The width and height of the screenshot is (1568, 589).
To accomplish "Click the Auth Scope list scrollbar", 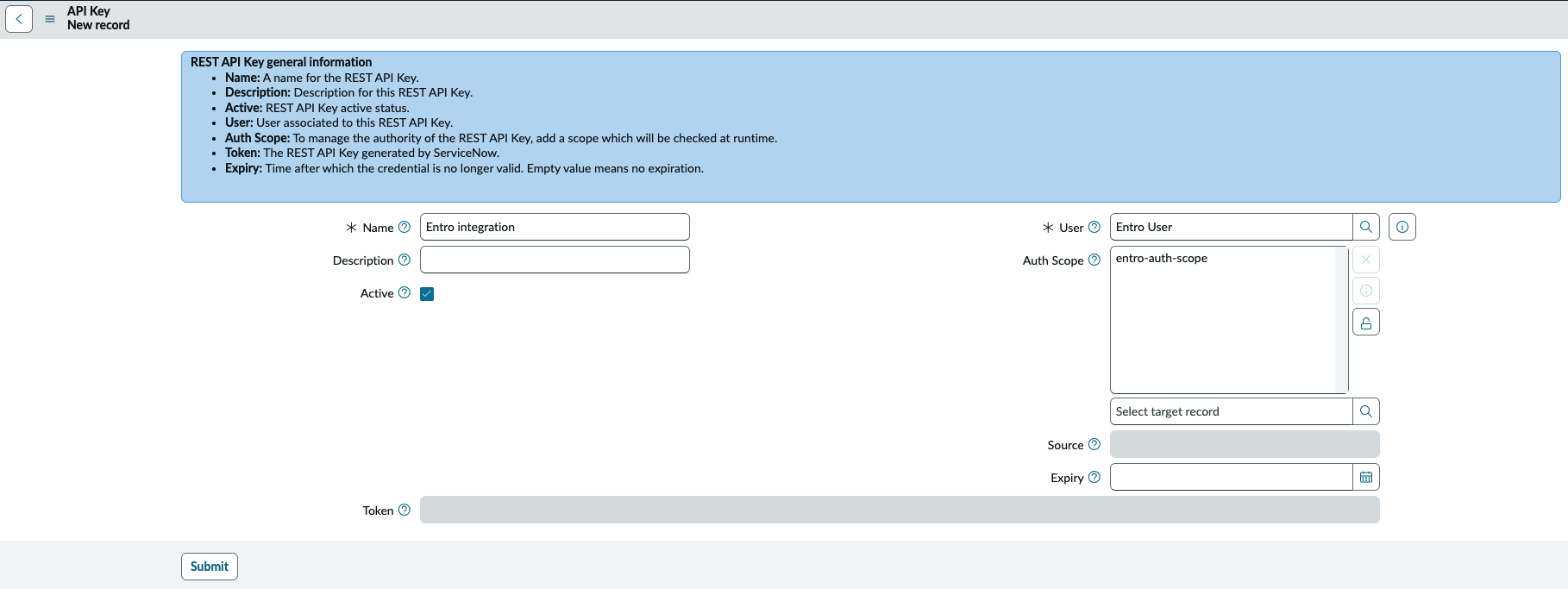I will 1341,320.
